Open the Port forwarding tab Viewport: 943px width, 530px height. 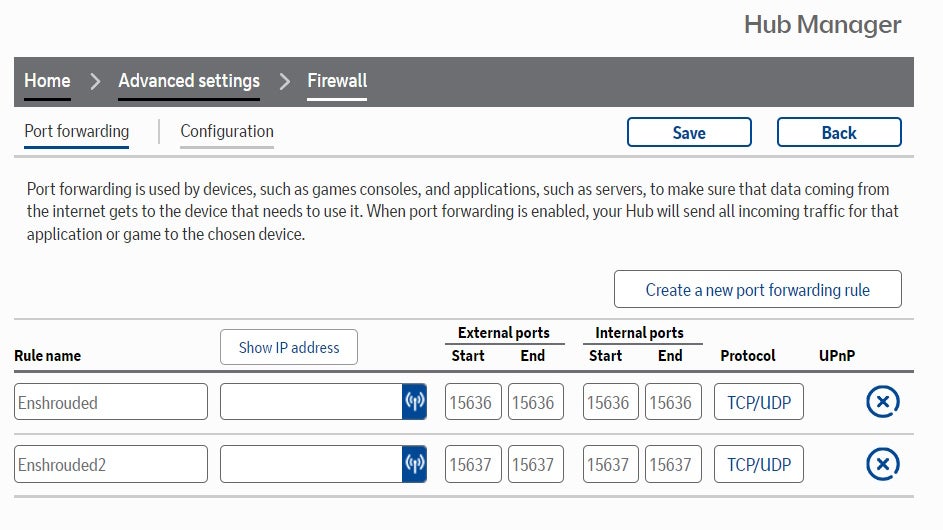[76, 132]
